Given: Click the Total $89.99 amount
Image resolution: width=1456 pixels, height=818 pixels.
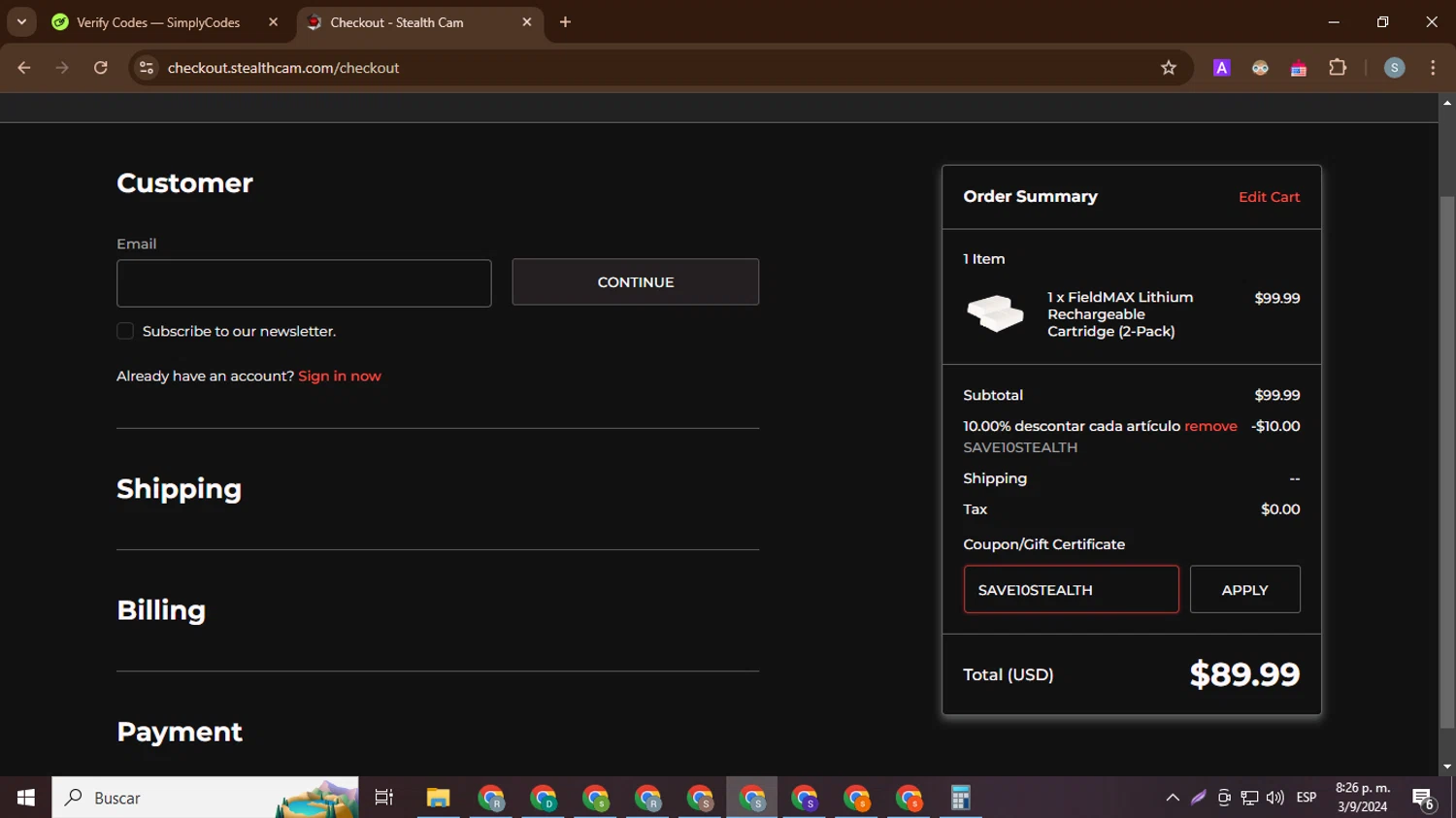Looking at the screenshot, I should coord(1244,674).
